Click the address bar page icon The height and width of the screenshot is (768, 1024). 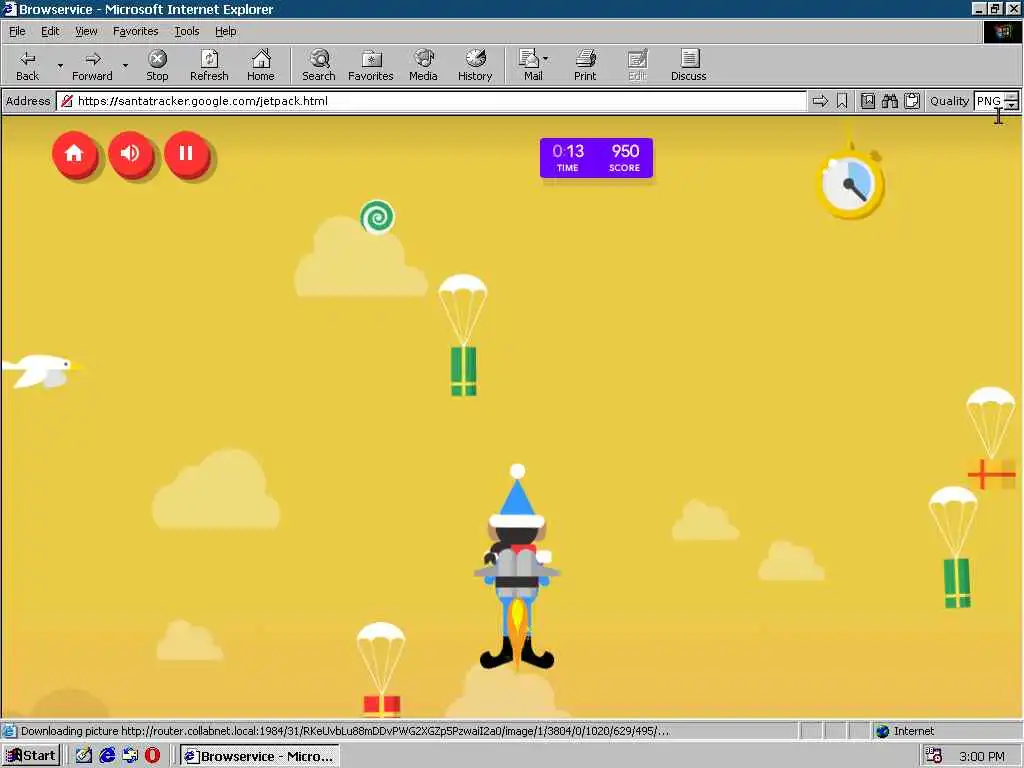pyautogui.click(x=67, y=101)
